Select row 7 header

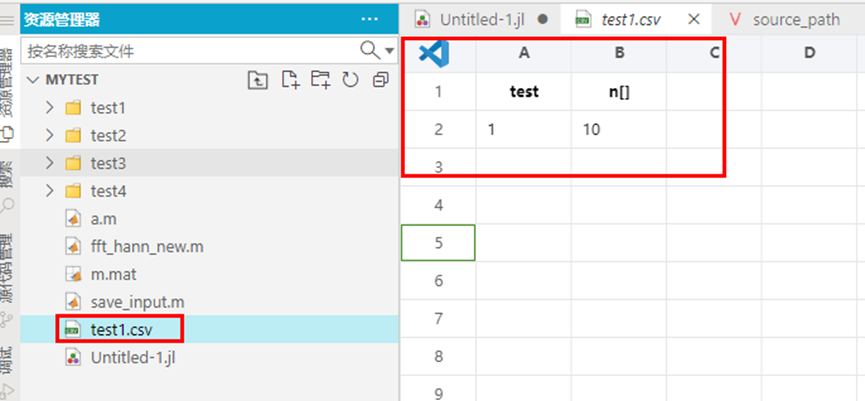tap(439, 318)
